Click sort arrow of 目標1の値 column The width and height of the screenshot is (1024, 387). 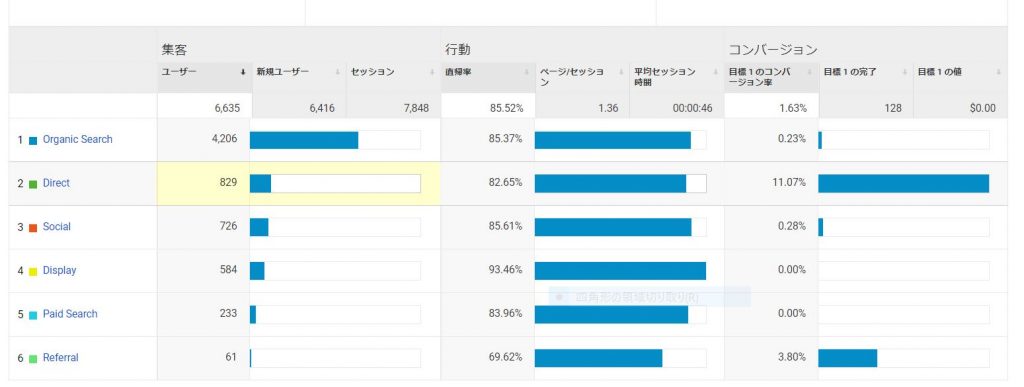[x=999, y=72]
